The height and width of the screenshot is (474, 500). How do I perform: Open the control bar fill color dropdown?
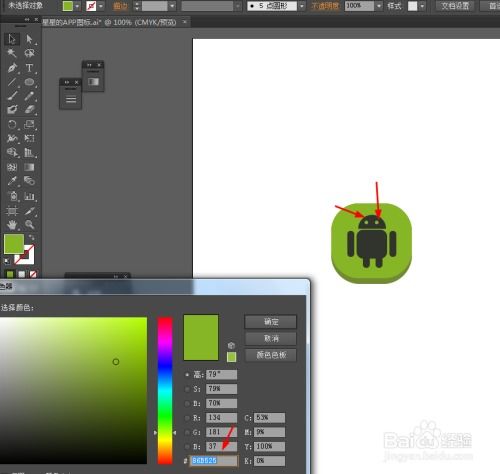(77, 6)
